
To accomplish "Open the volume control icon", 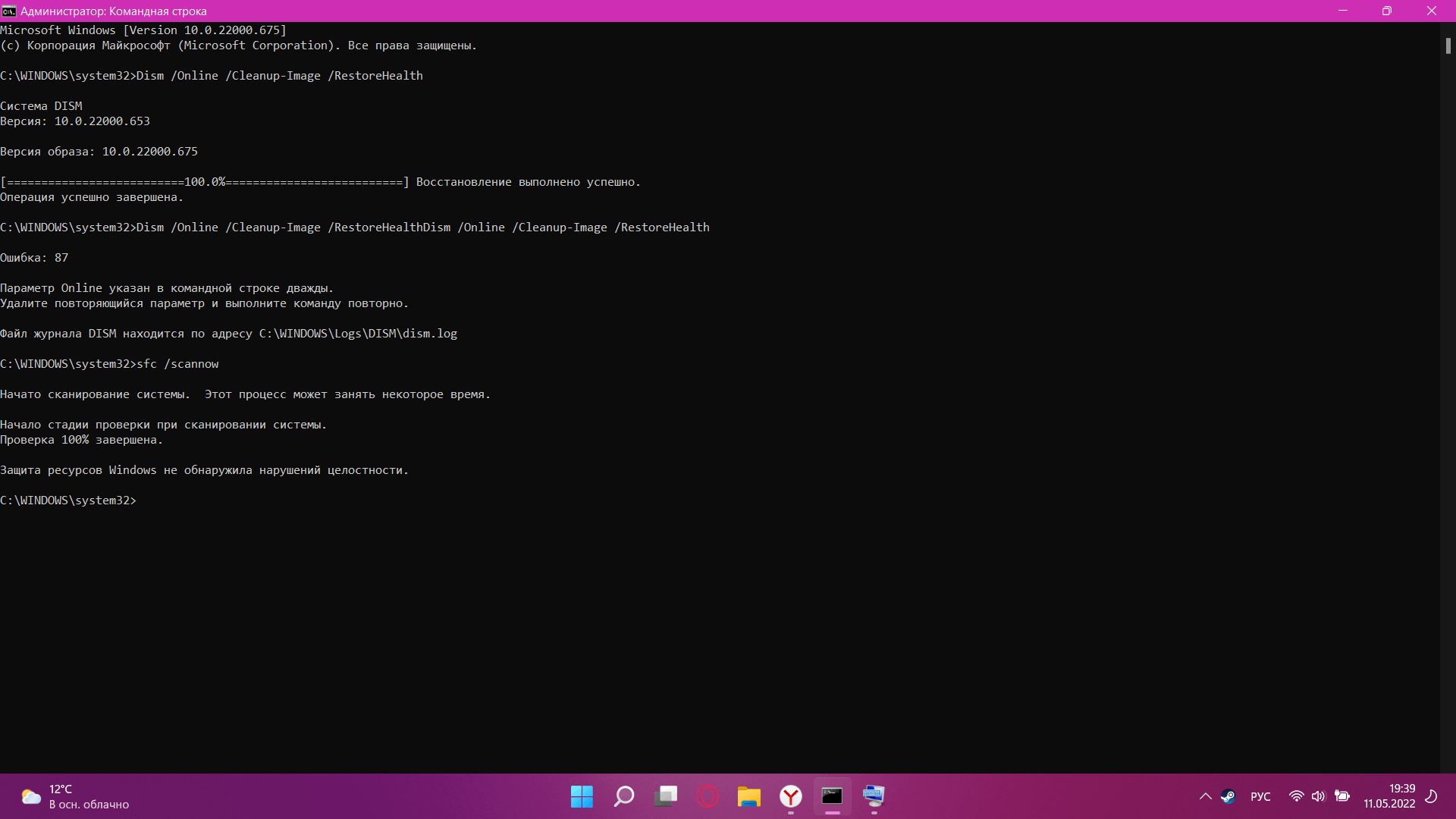I will click(1318, 796).
